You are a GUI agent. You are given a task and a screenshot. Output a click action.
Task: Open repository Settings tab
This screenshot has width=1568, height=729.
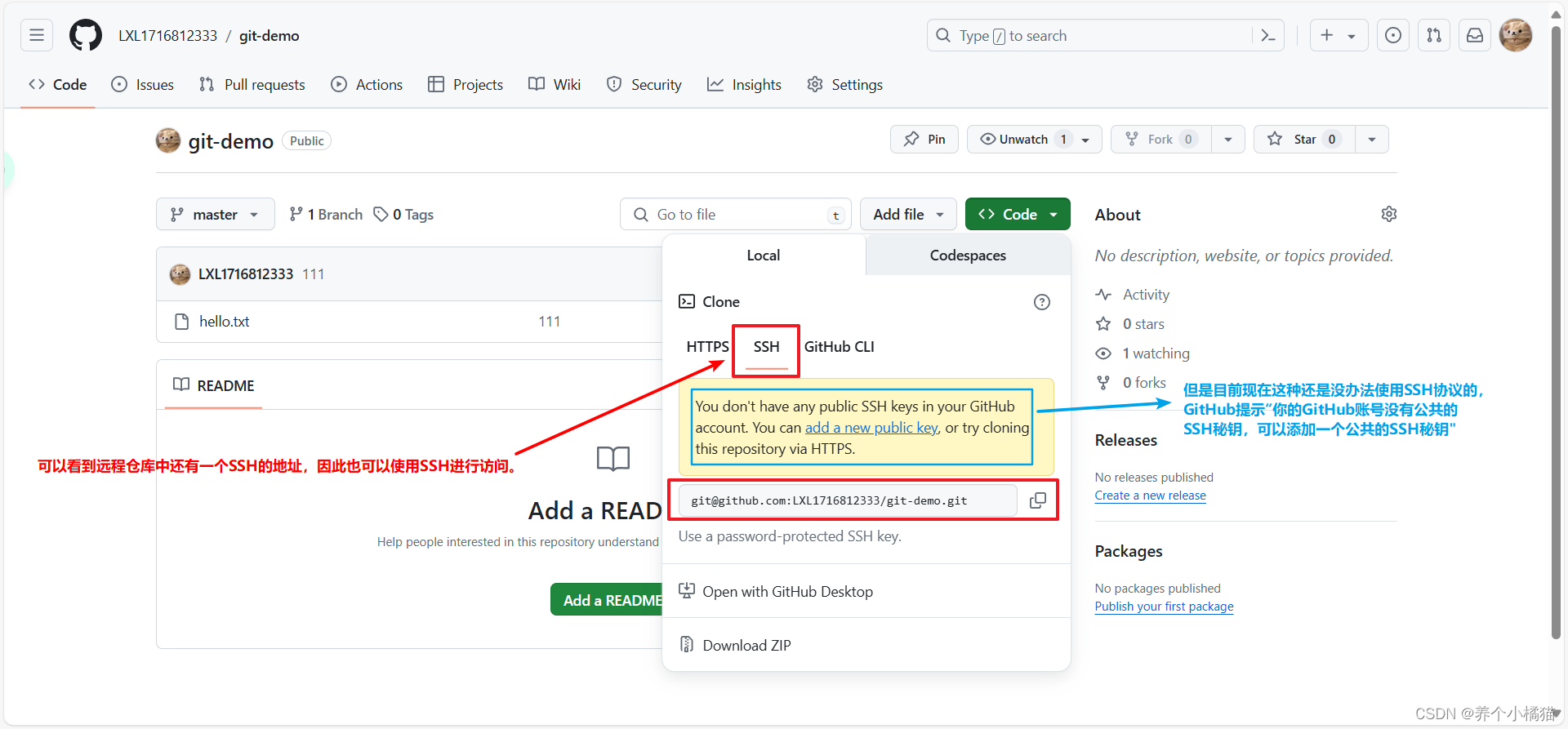tap(845, 85)
